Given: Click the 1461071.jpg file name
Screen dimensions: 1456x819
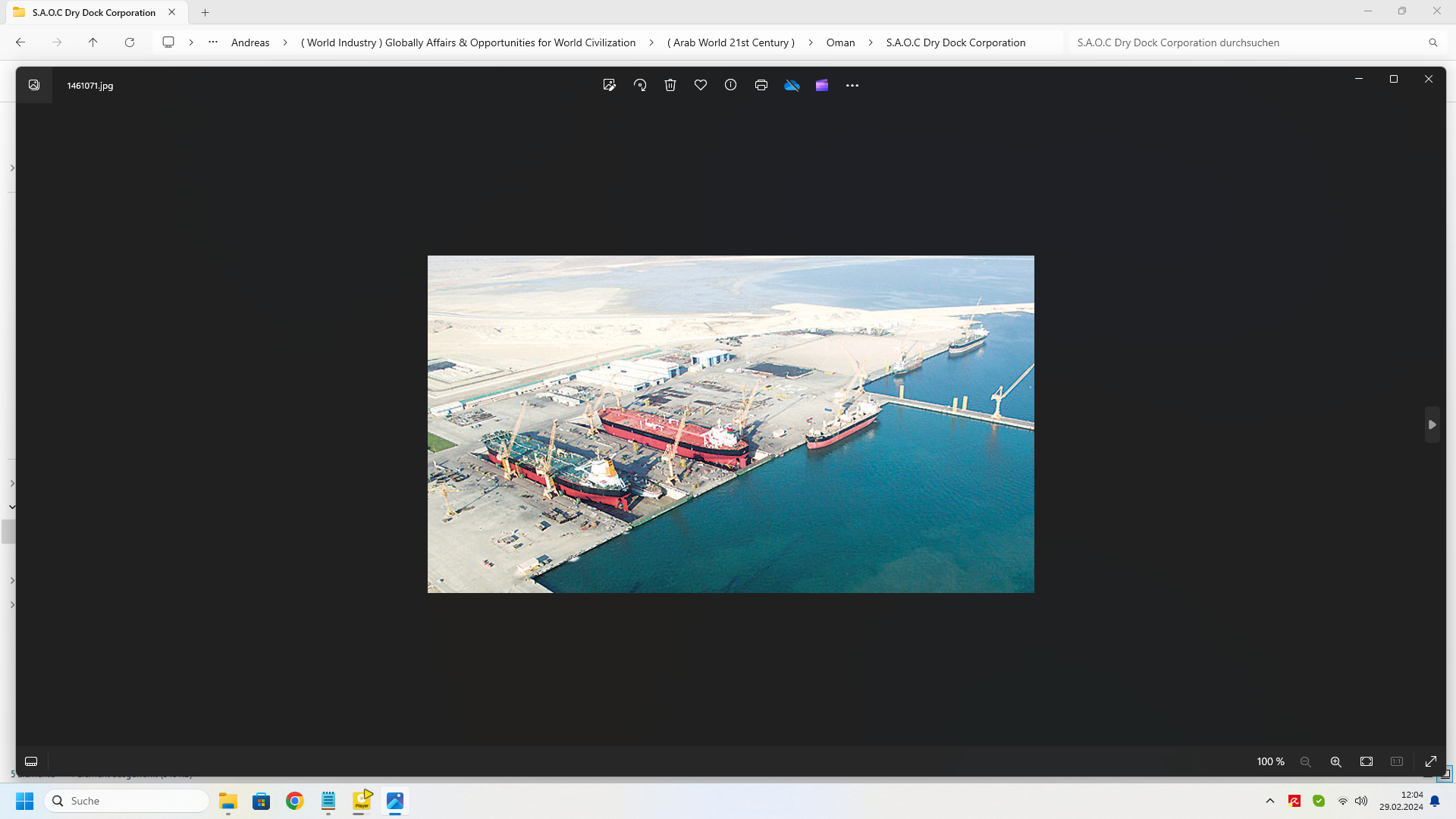Looking at the screenshot, I should tap(90, 86).
